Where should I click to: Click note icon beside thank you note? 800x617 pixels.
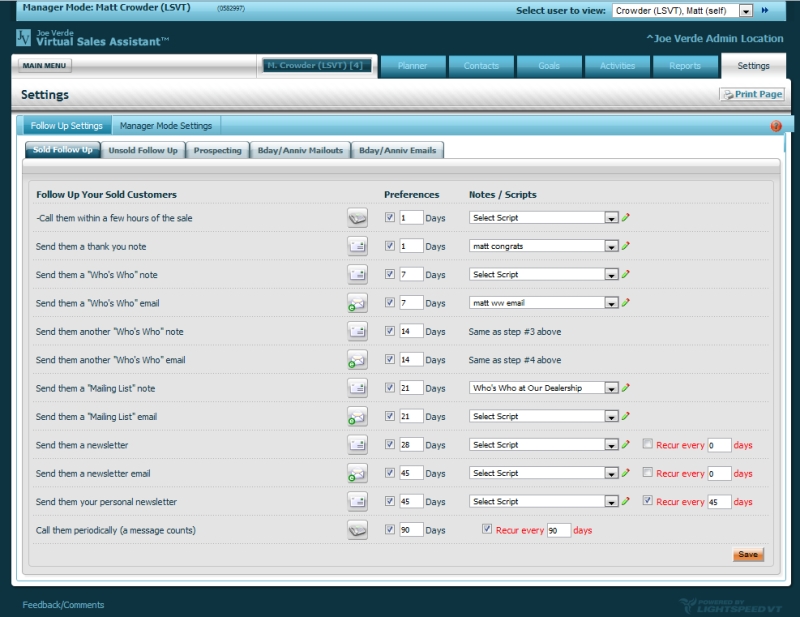coord(357,246)
